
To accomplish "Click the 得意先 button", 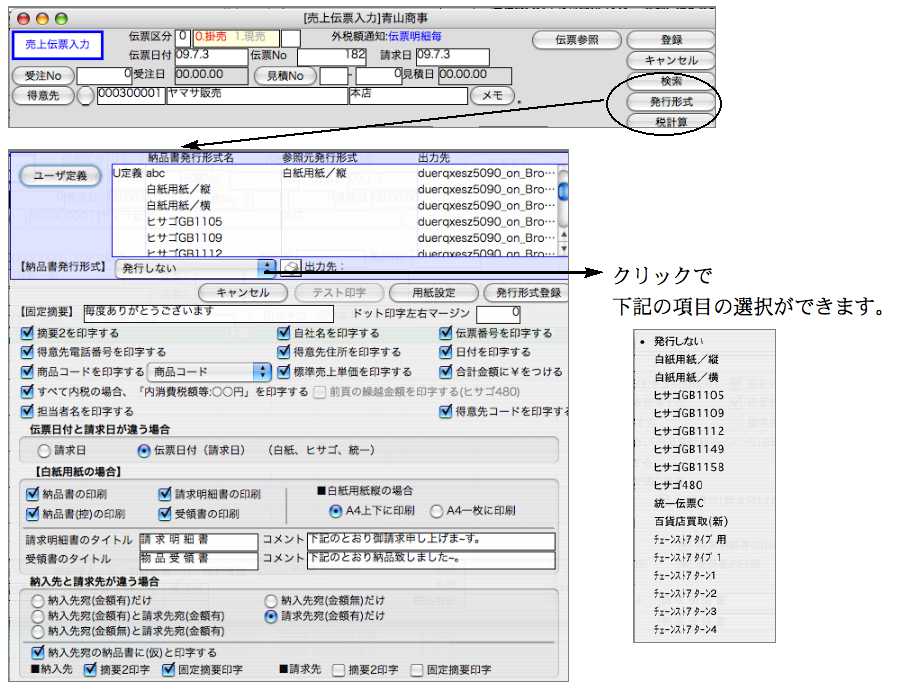I will tap(43, 96).
